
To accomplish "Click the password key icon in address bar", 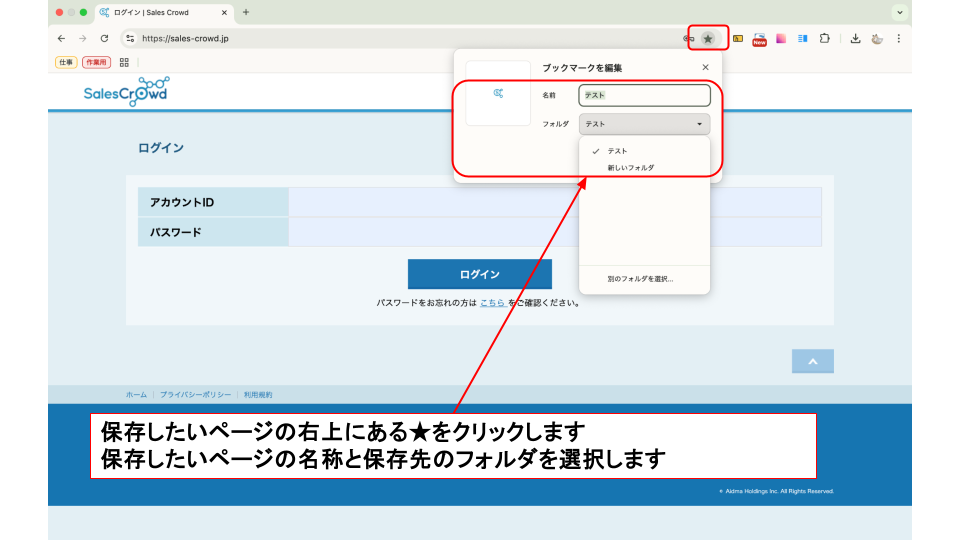I will click(x=688, y=38).
